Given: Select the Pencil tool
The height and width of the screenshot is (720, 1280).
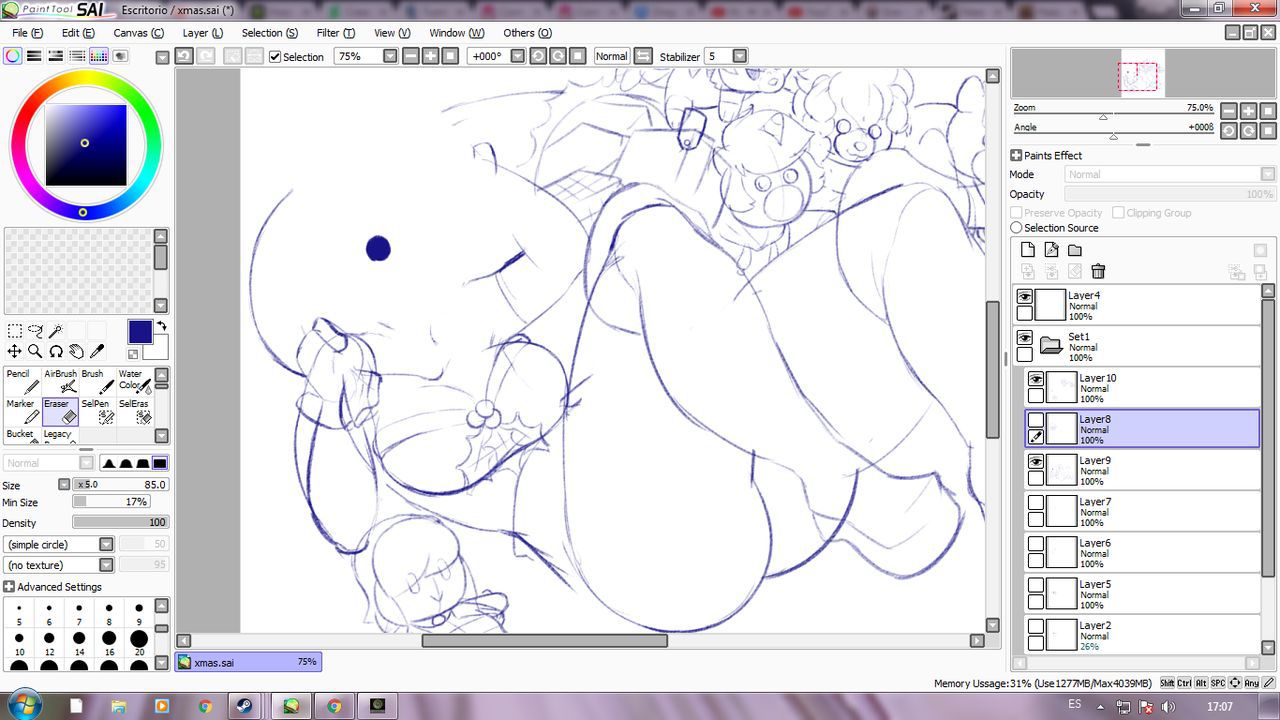Looking at the screenshot, I should pos(23,382).
